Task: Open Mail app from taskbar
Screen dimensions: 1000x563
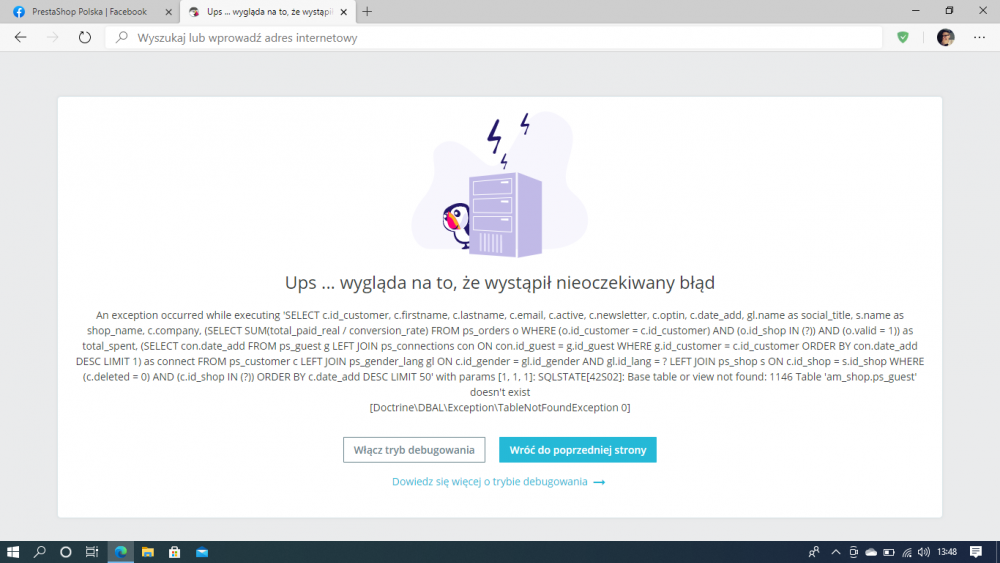Action: (202, 552)
